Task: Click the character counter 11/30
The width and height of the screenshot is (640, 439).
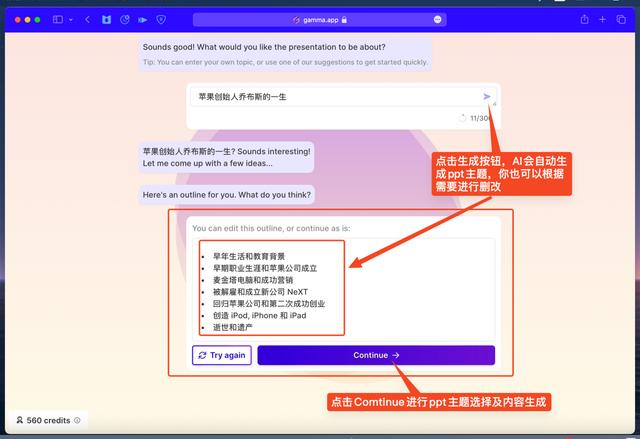Action: [x=479, y=118]
